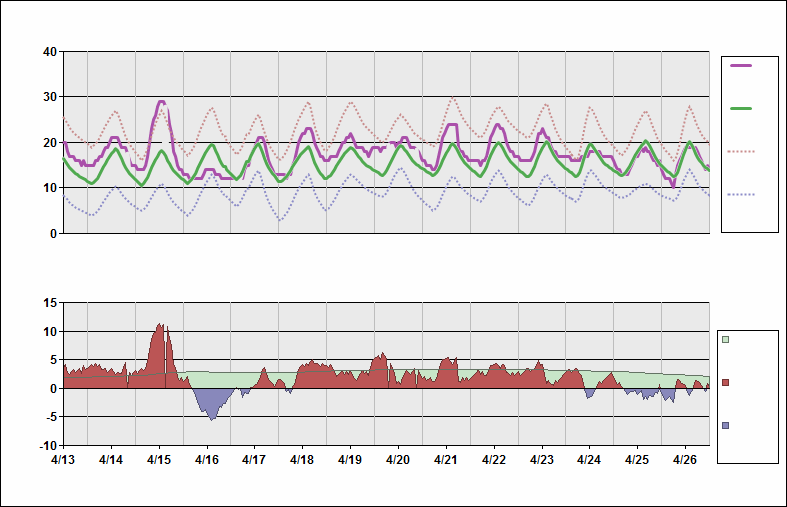Click the dotted blue line legend sample
Viewport: 787px width, 507px height.
coord(741,194)
